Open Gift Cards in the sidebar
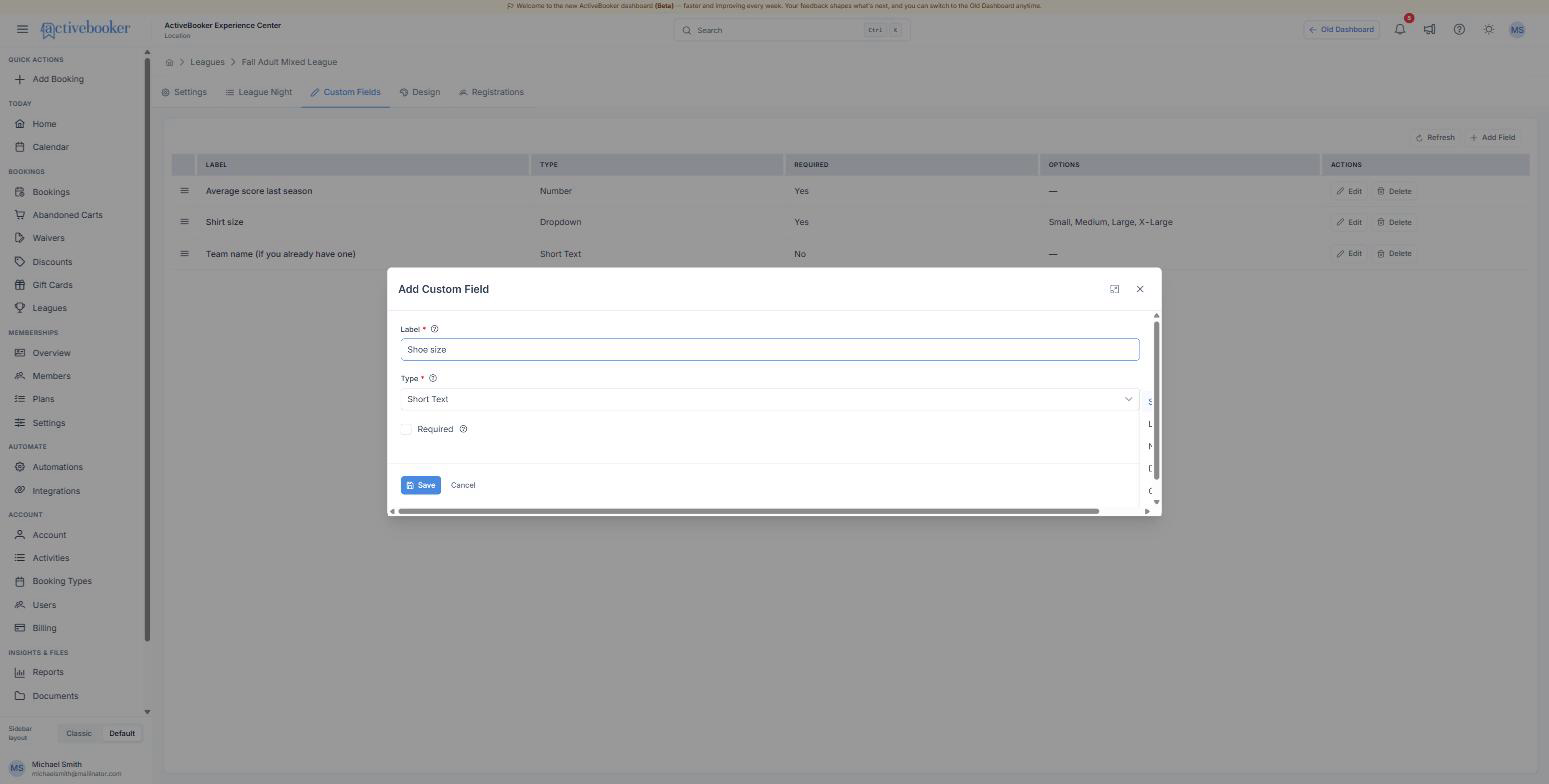The height and width of the screenshot is (784, 1549). 52,285
